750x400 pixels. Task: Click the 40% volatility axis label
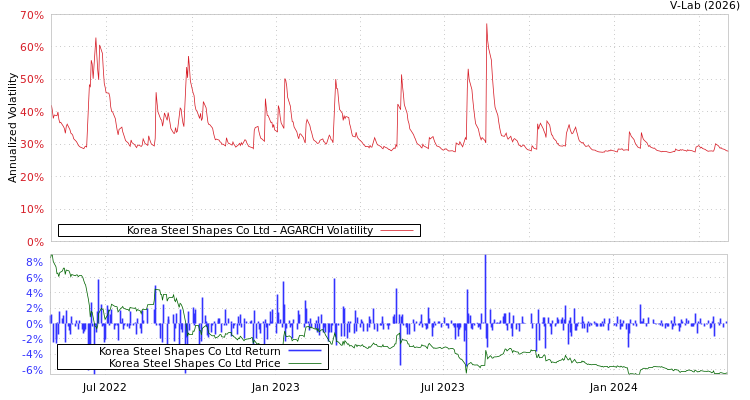point(32,113)
